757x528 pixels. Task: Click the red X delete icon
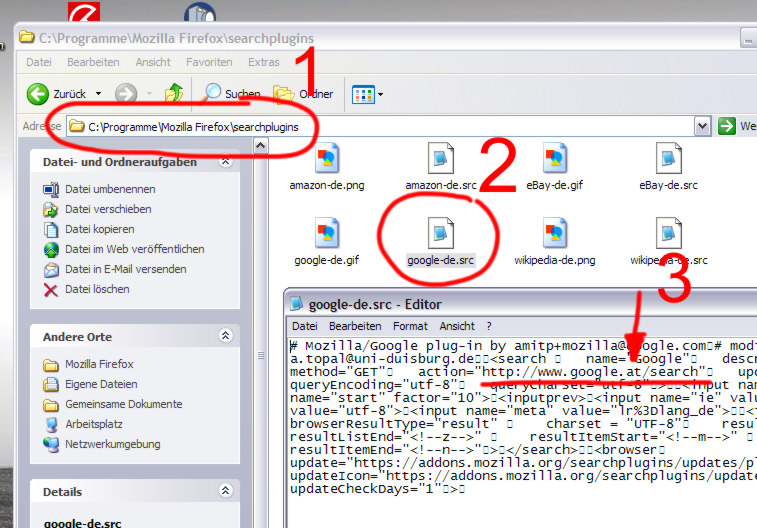pos(51,290)
